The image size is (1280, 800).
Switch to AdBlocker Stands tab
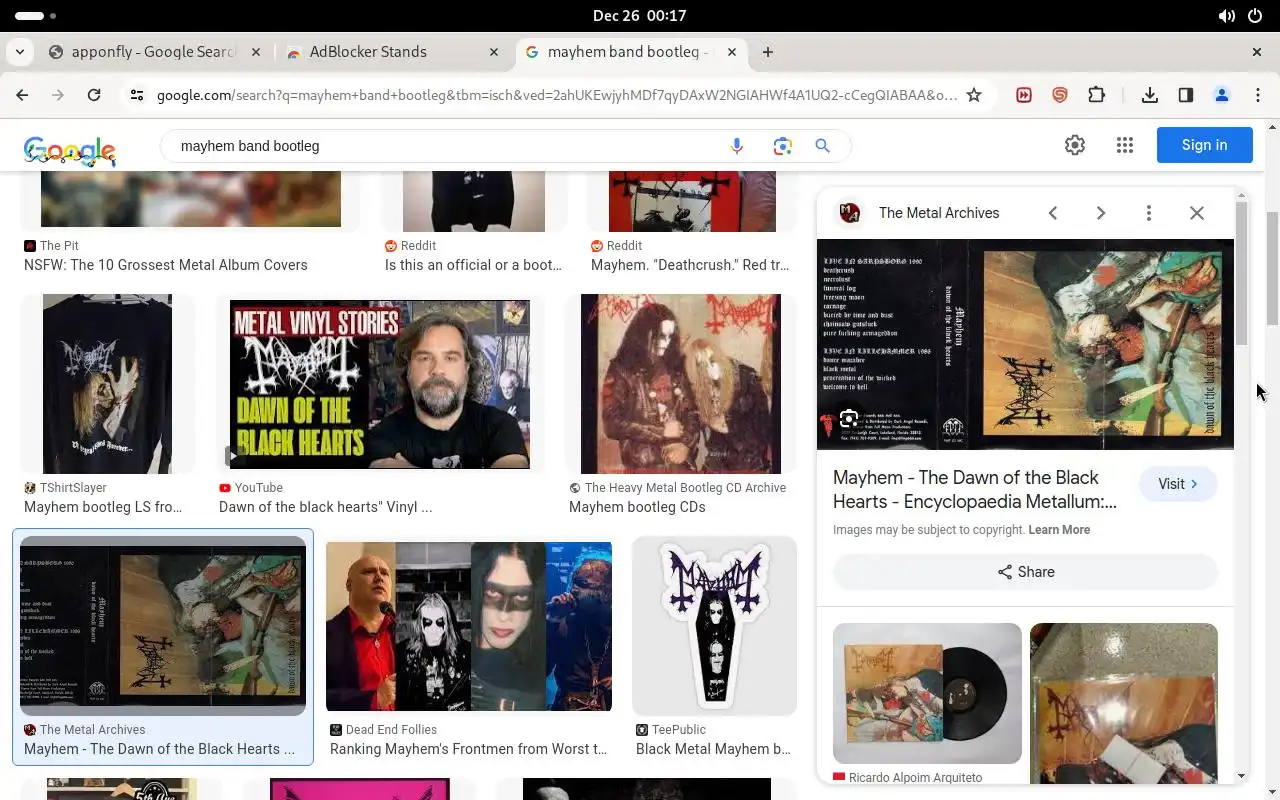(393, 52)
